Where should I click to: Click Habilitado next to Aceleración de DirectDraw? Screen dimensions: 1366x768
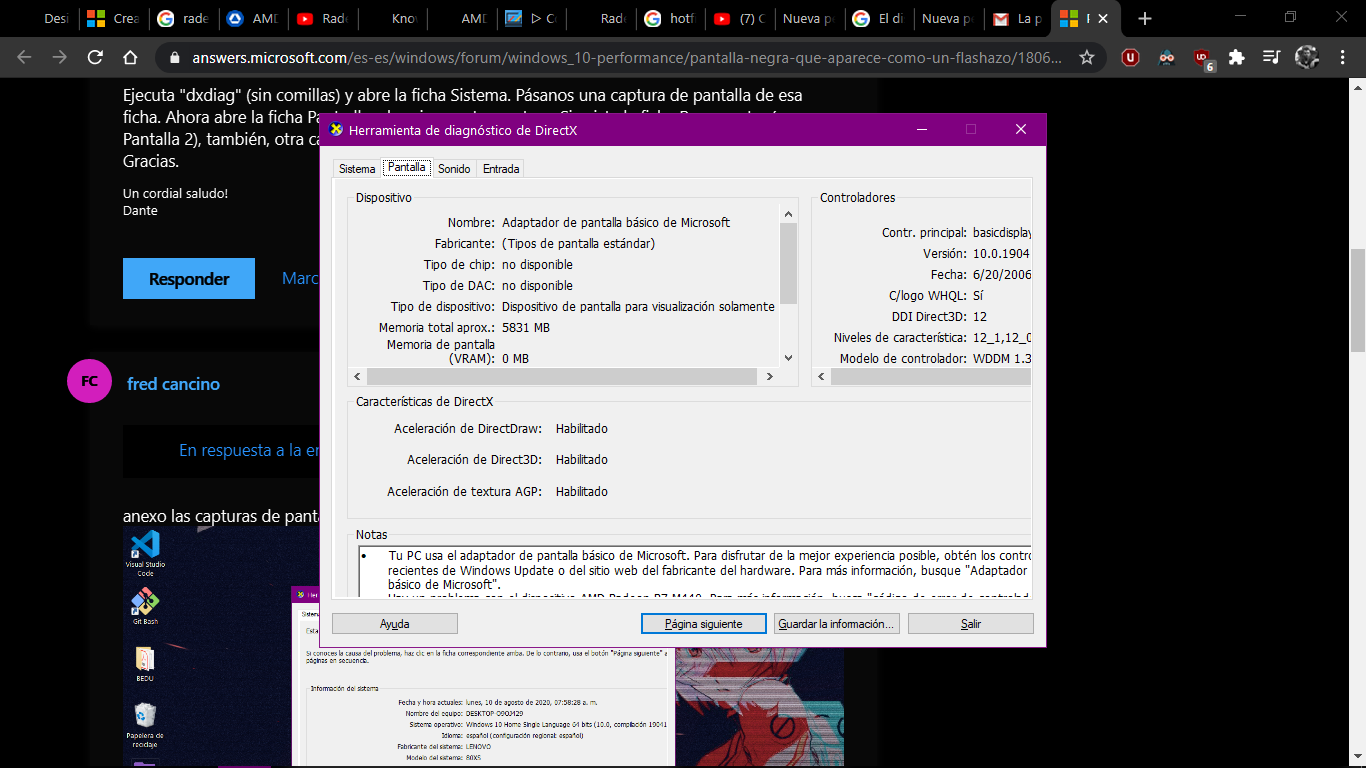582,429
